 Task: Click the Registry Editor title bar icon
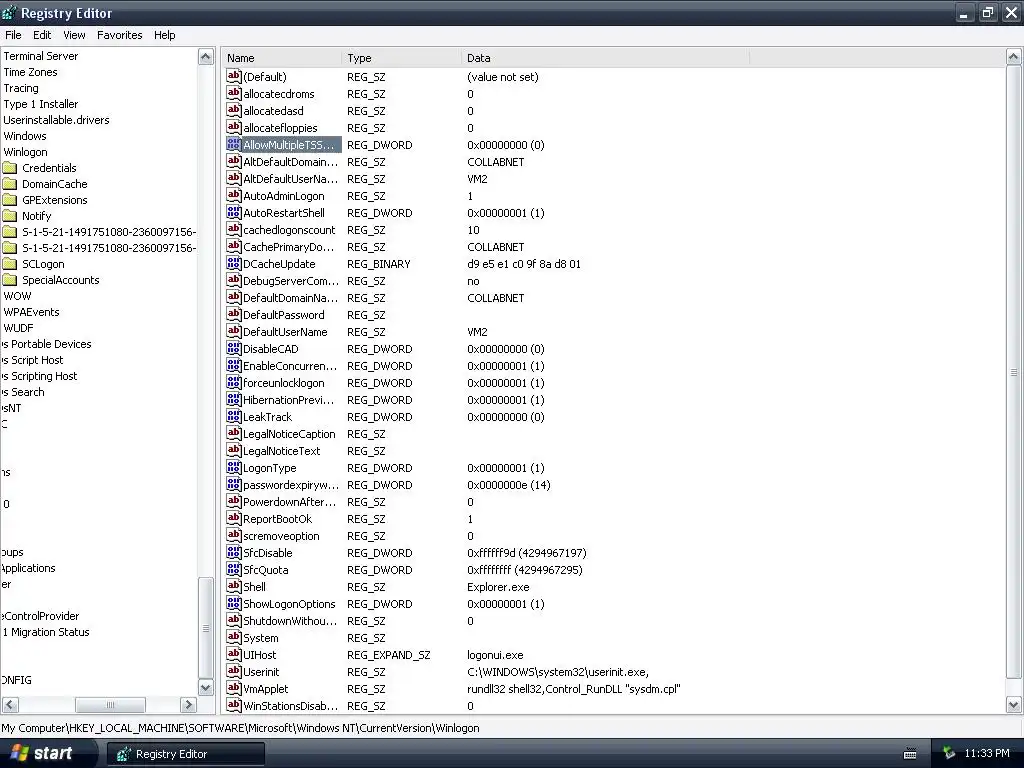[x=9, y=12]
